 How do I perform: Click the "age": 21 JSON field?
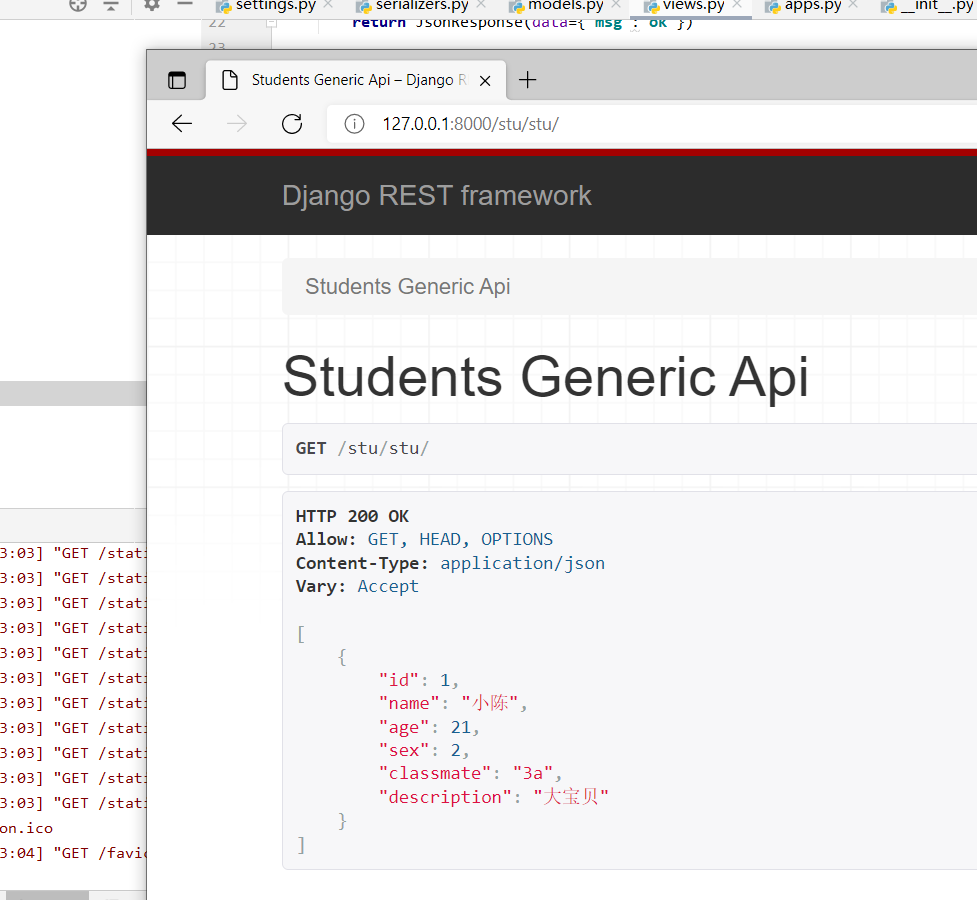click(429, 728)
